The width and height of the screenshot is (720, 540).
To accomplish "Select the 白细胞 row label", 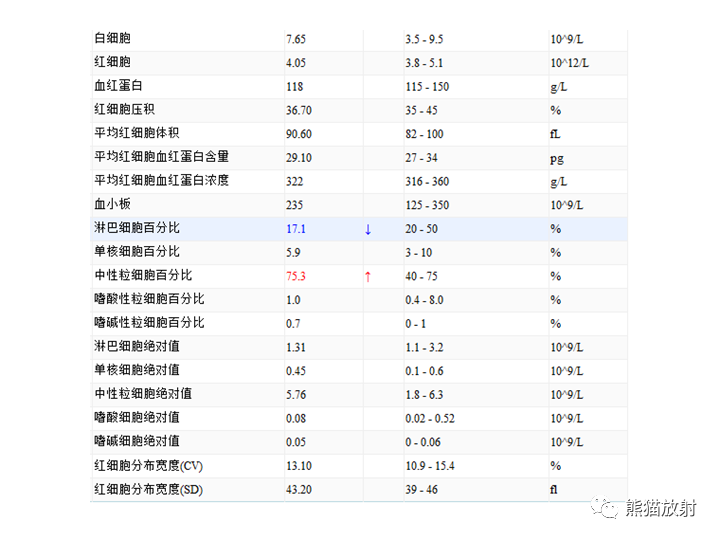I will click(112, 38).
